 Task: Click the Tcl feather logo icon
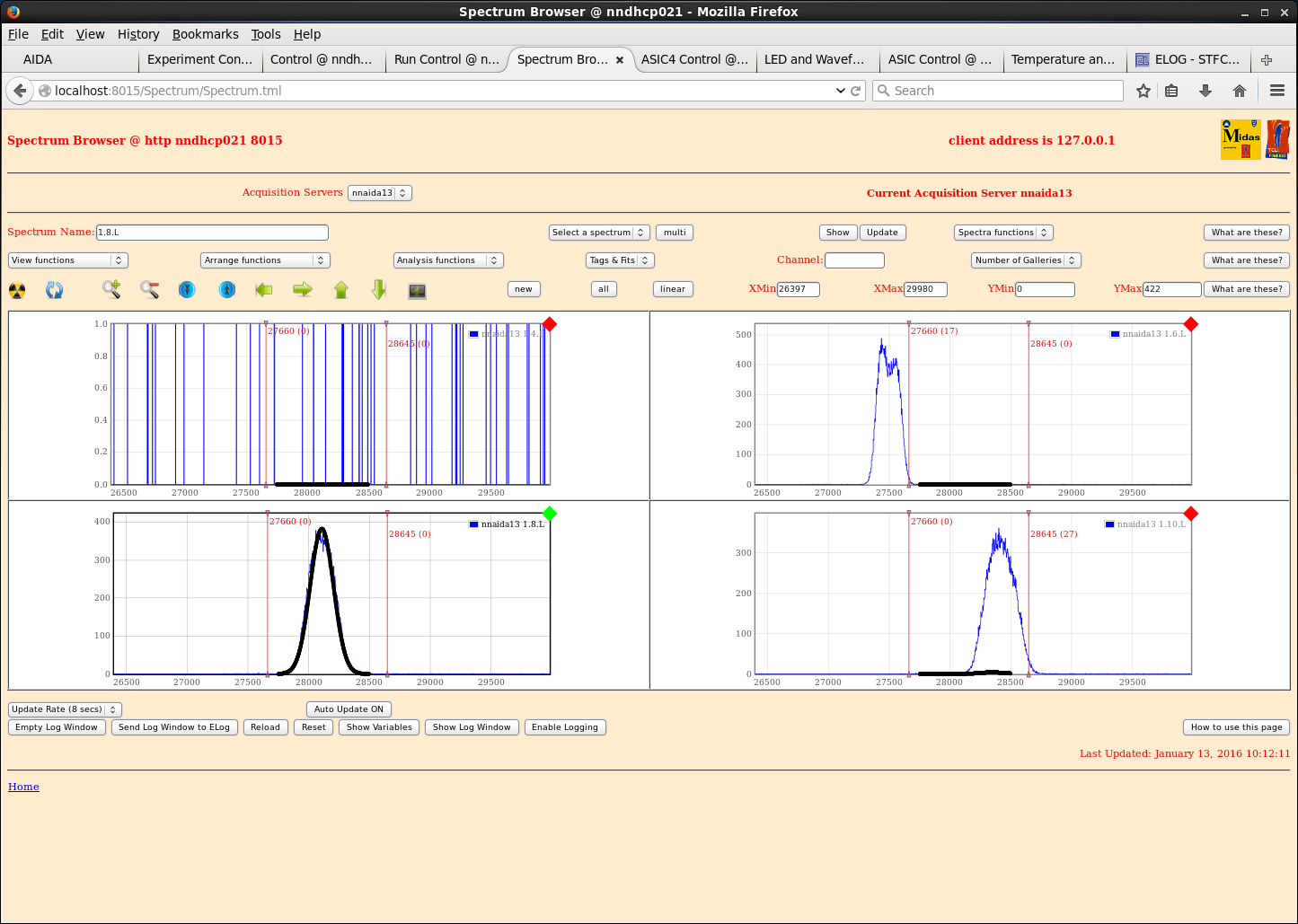(x=1277, y=140)
